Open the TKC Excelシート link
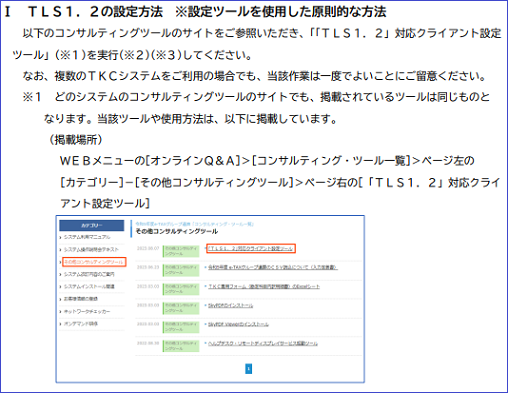This screenshot has width=508, height=393. [x=264, y=286]
